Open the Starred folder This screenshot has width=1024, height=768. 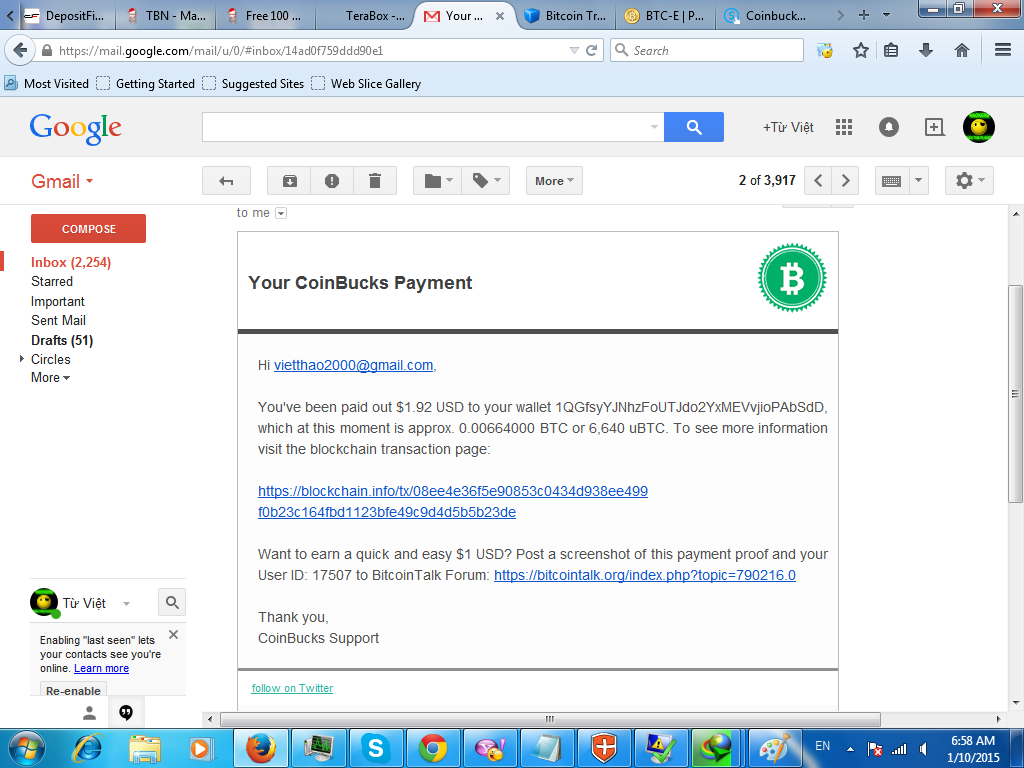click(x=52, y=281)
